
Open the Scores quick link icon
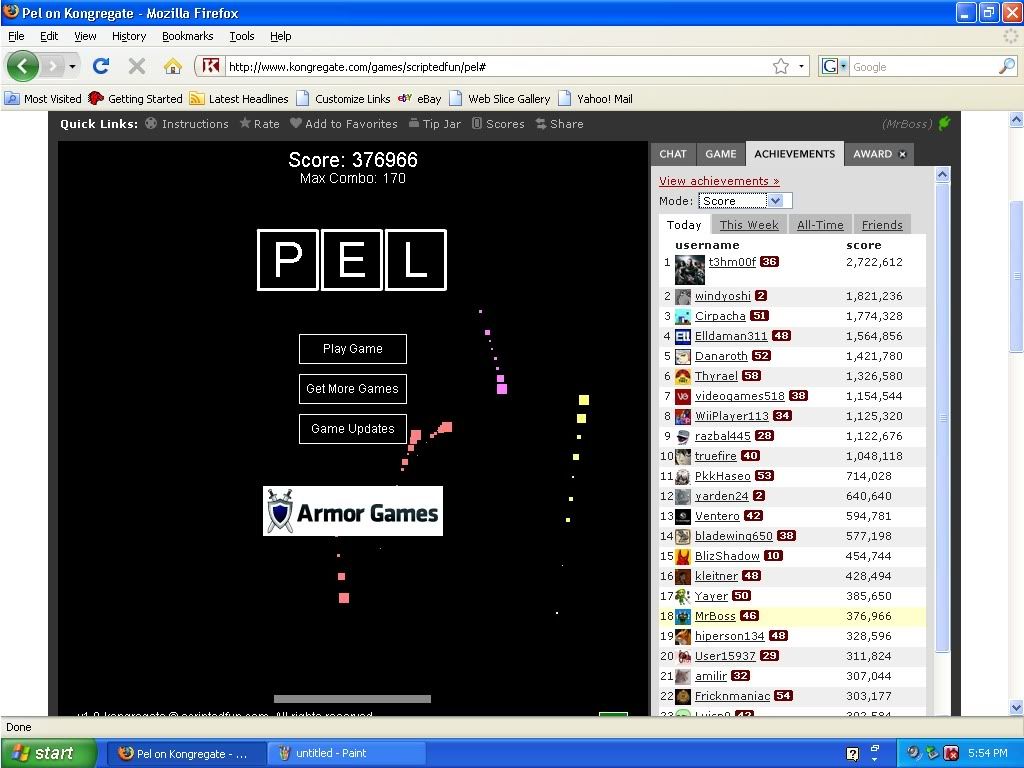(477, 123)
